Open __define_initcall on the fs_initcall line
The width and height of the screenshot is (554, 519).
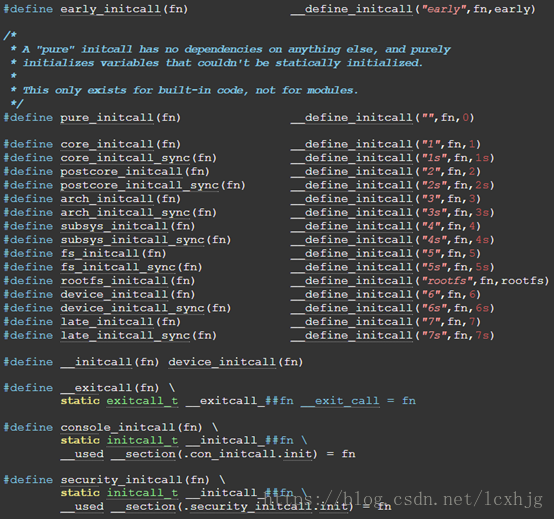tap(352, 254)
